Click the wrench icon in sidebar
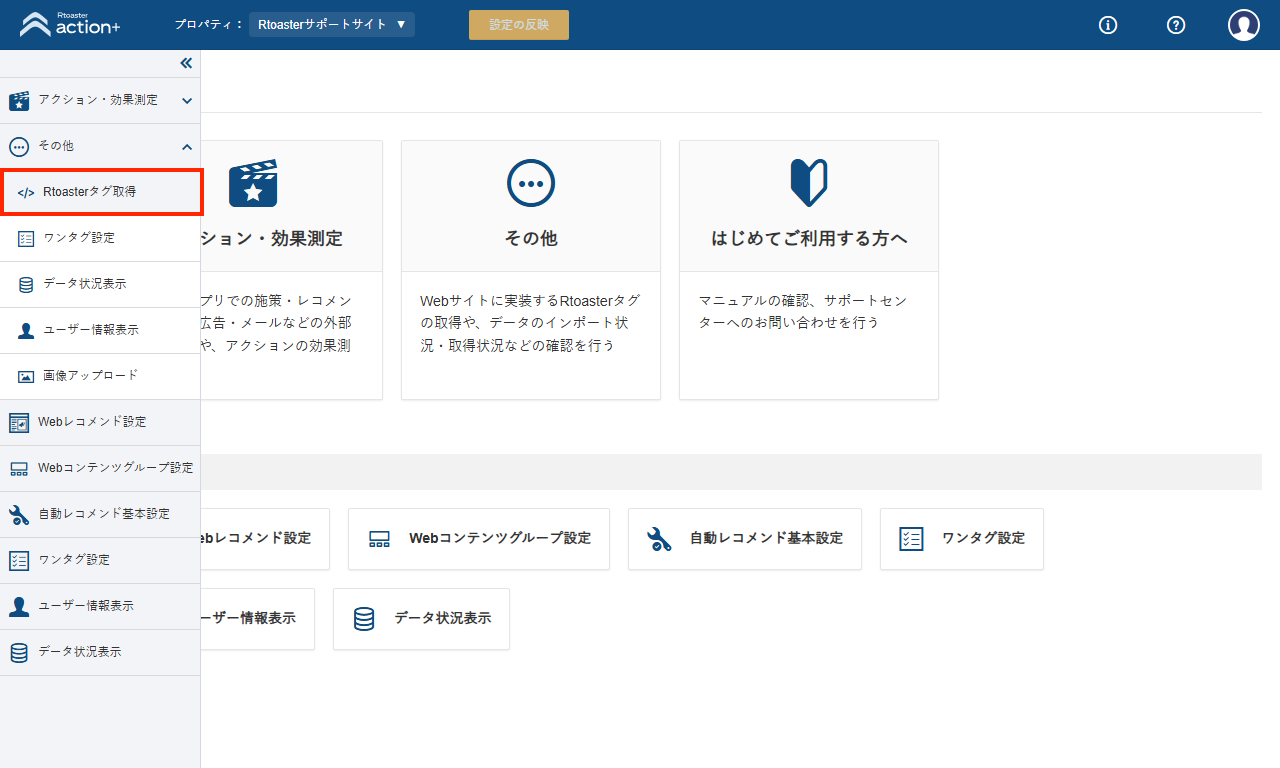The width and height of the screenshot is (1280, 768). [x=19, y=515]
